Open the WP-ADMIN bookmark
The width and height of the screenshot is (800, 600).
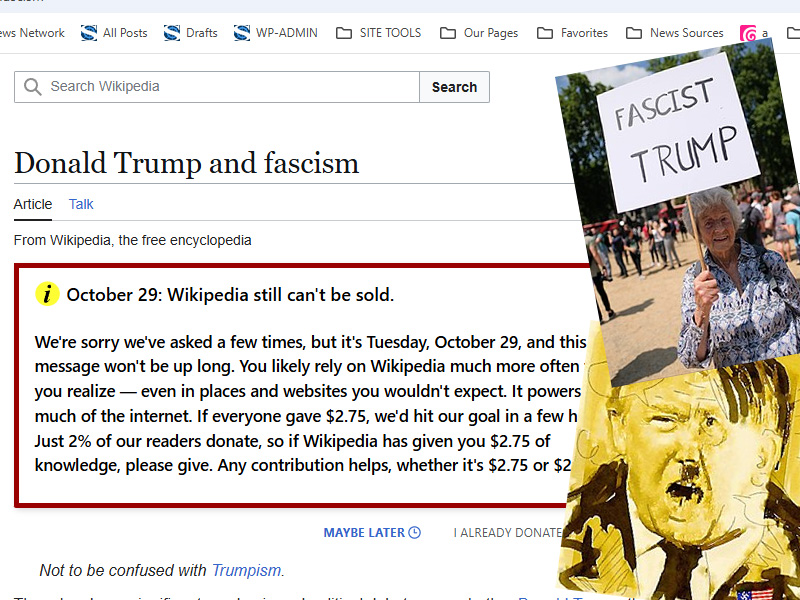pyautogui.click(x=276, y=33)
